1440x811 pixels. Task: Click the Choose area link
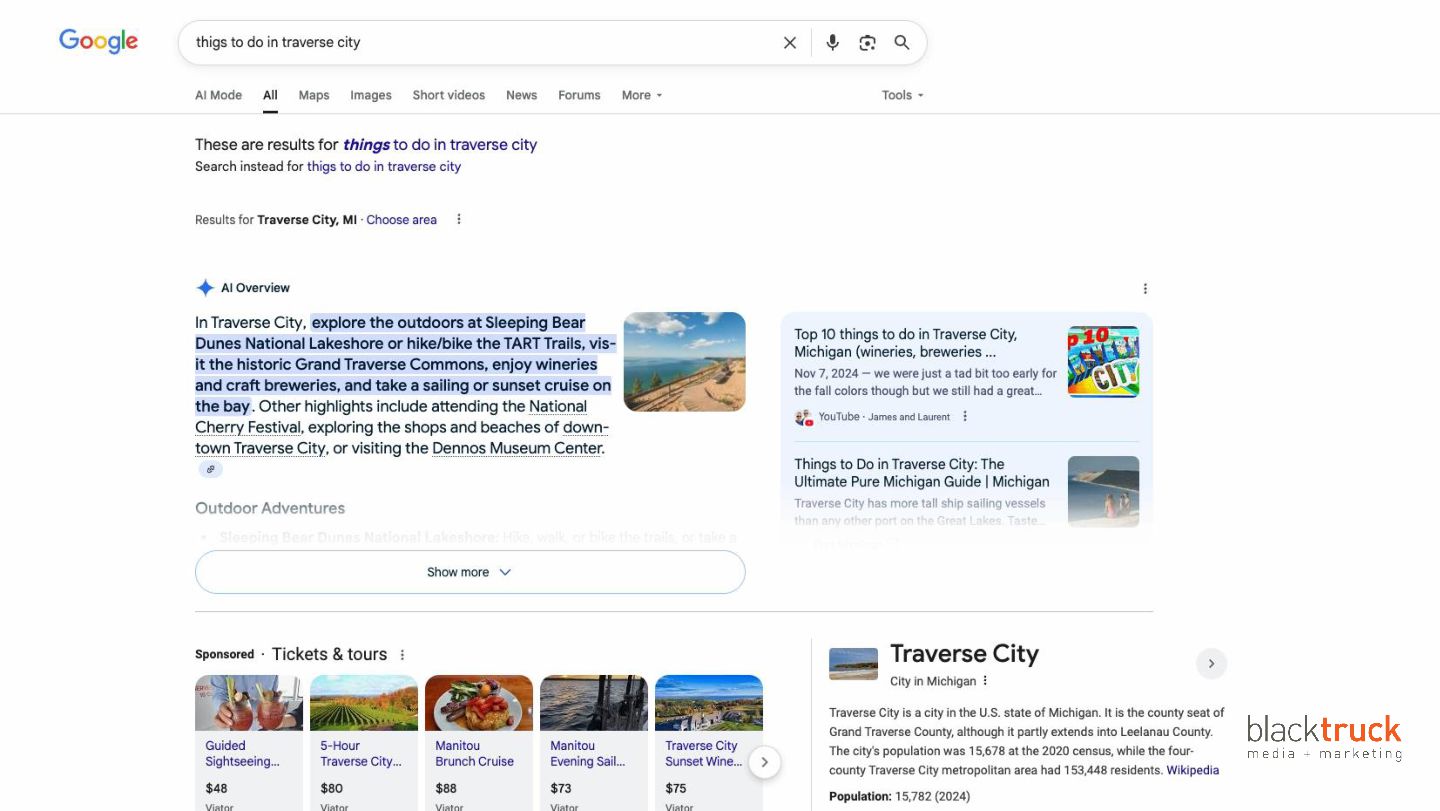click(x=402, y=220)
